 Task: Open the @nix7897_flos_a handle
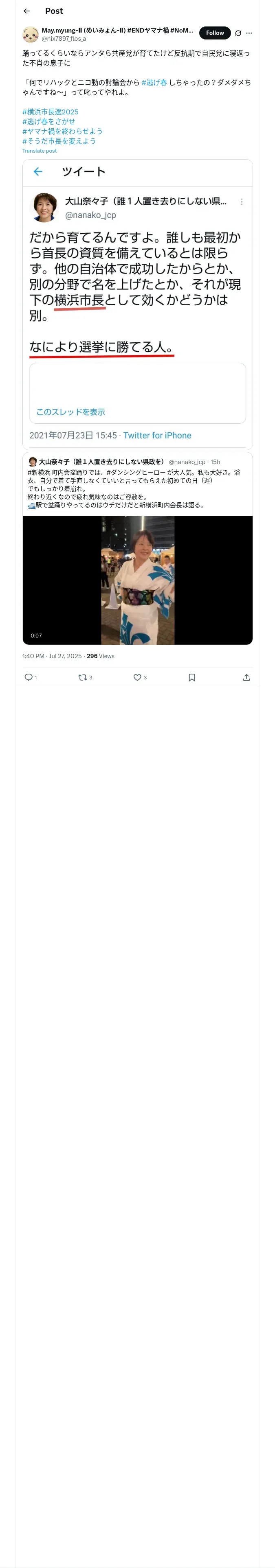64,38
